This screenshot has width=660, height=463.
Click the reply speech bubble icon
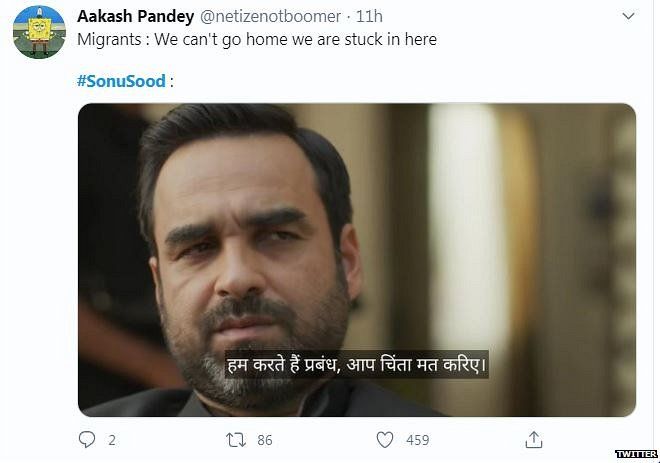click(87, 439)
